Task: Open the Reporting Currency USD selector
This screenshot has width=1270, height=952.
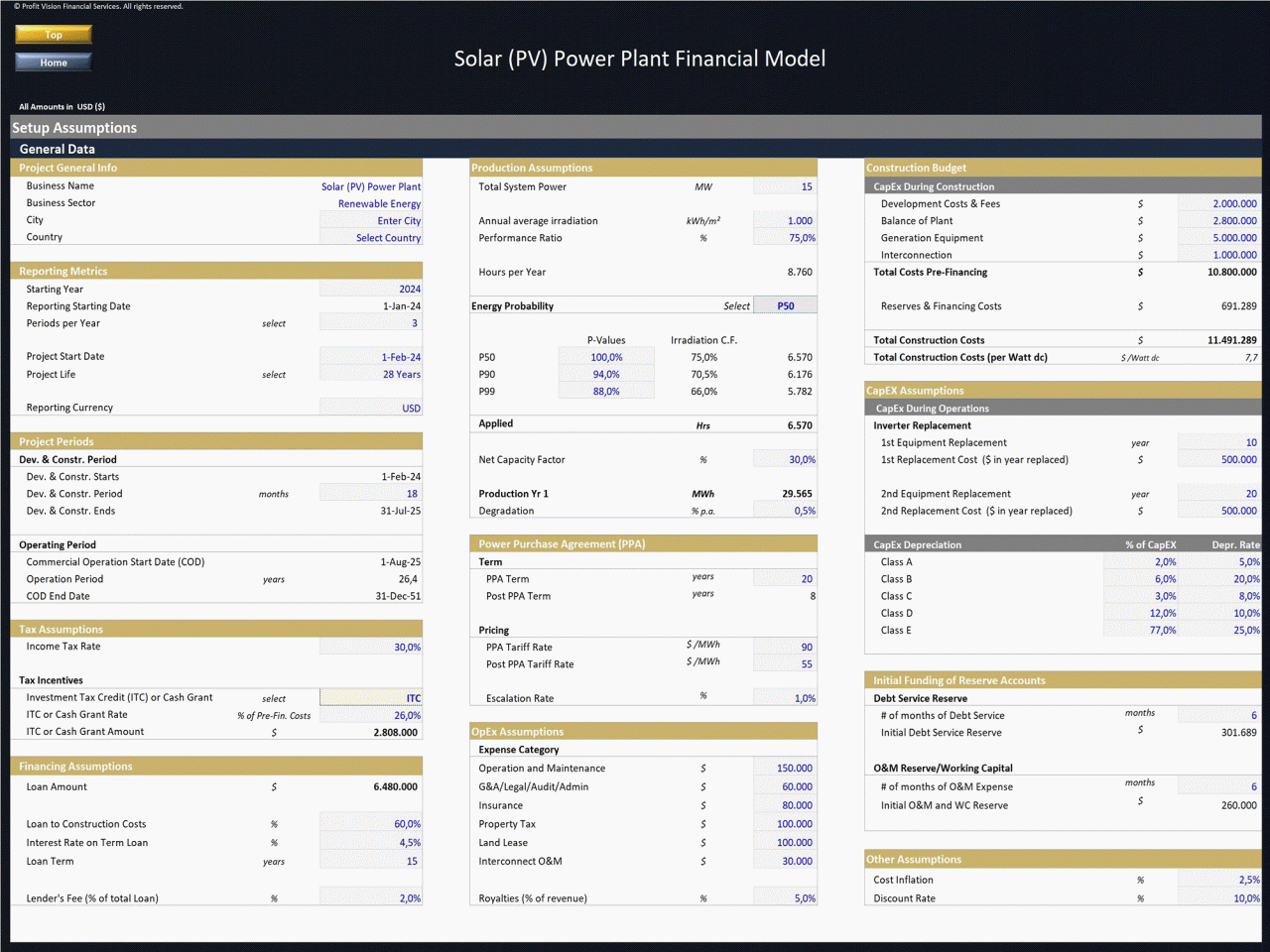Action: (371, 408)
